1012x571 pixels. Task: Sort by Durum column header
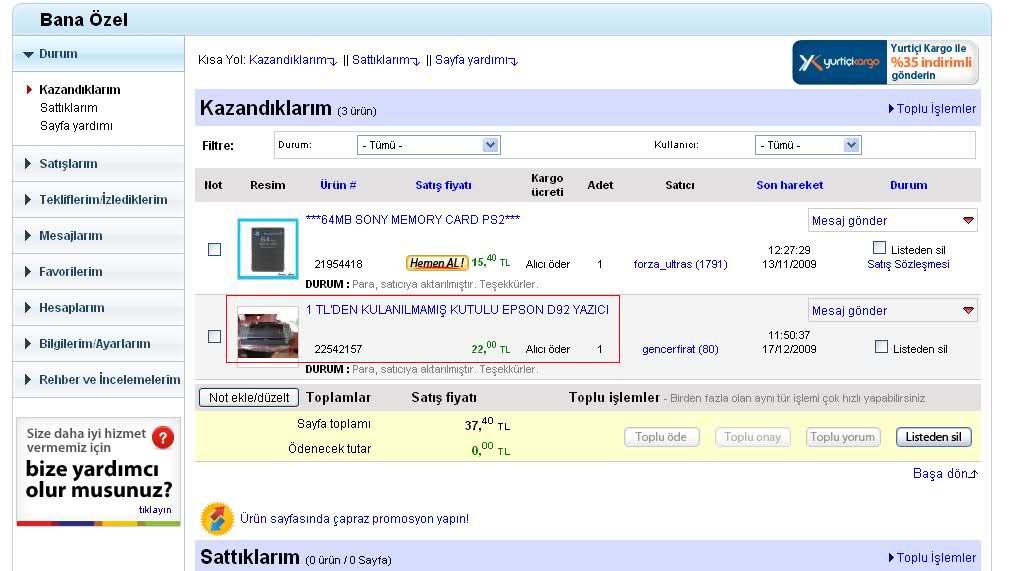908,185
